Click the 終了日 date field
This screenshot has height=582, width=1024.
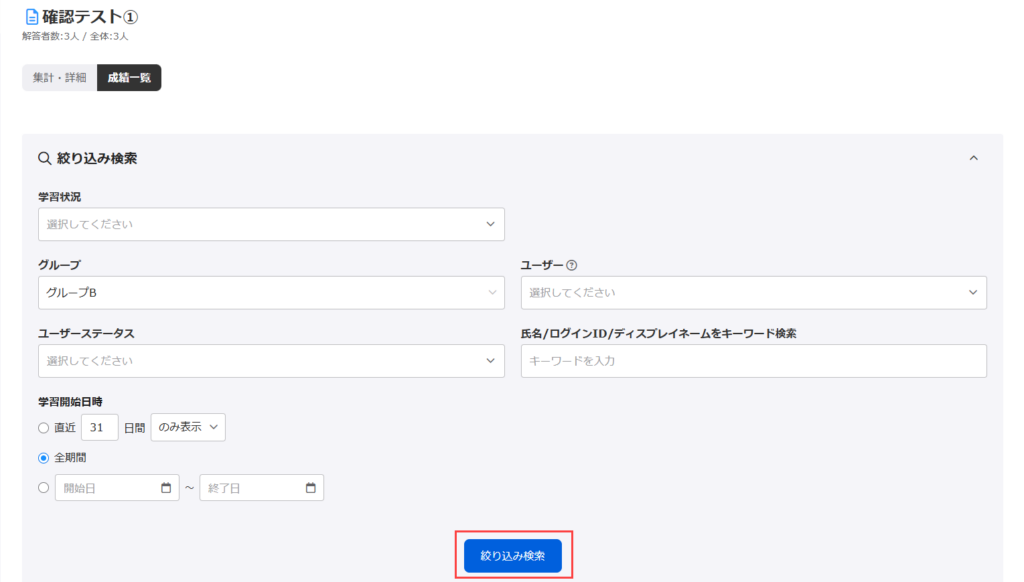click(x=261, y=488)
